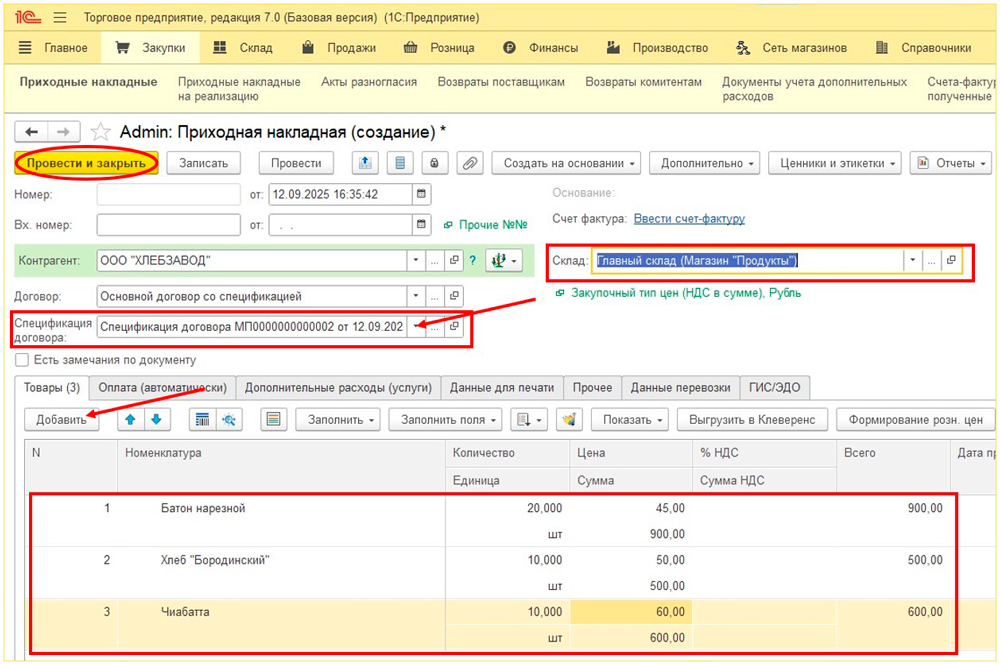Expand the Контрагент dropdown arrow
1000x665 pixels.
click(x=416, y=261)
